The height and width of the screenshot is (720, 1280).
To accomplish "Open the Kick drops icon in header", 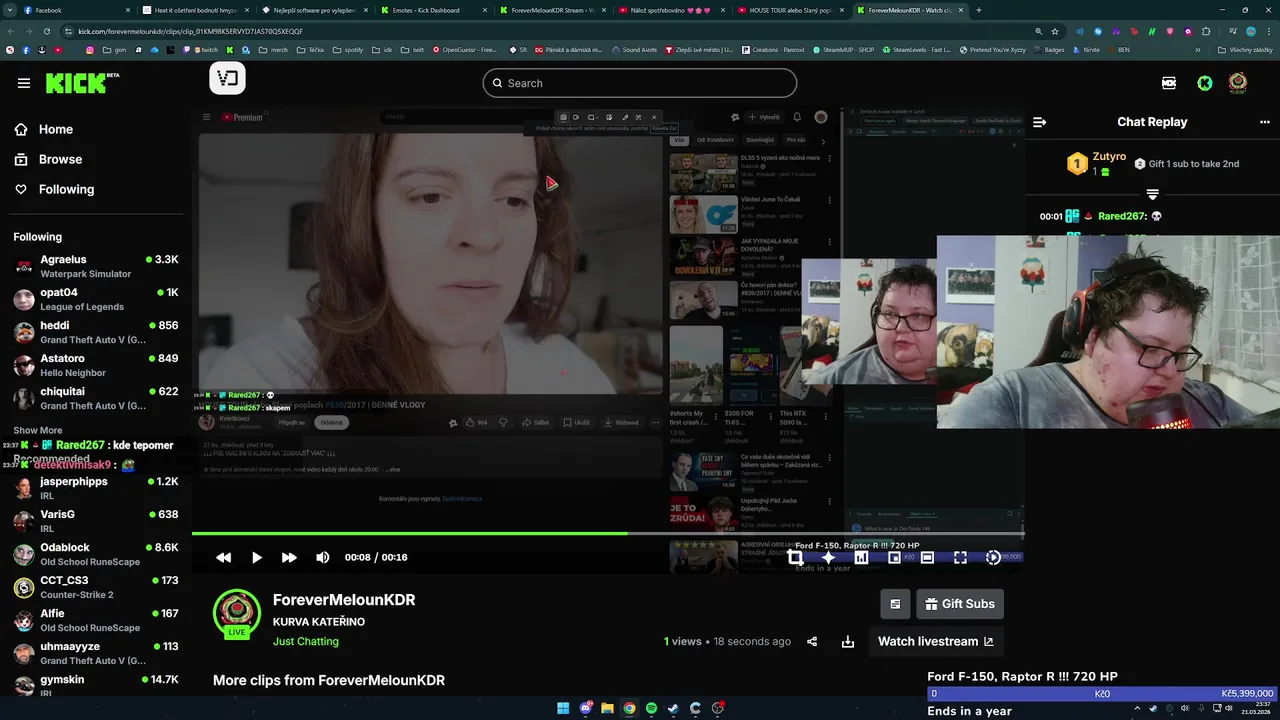I will [1169, 83].
